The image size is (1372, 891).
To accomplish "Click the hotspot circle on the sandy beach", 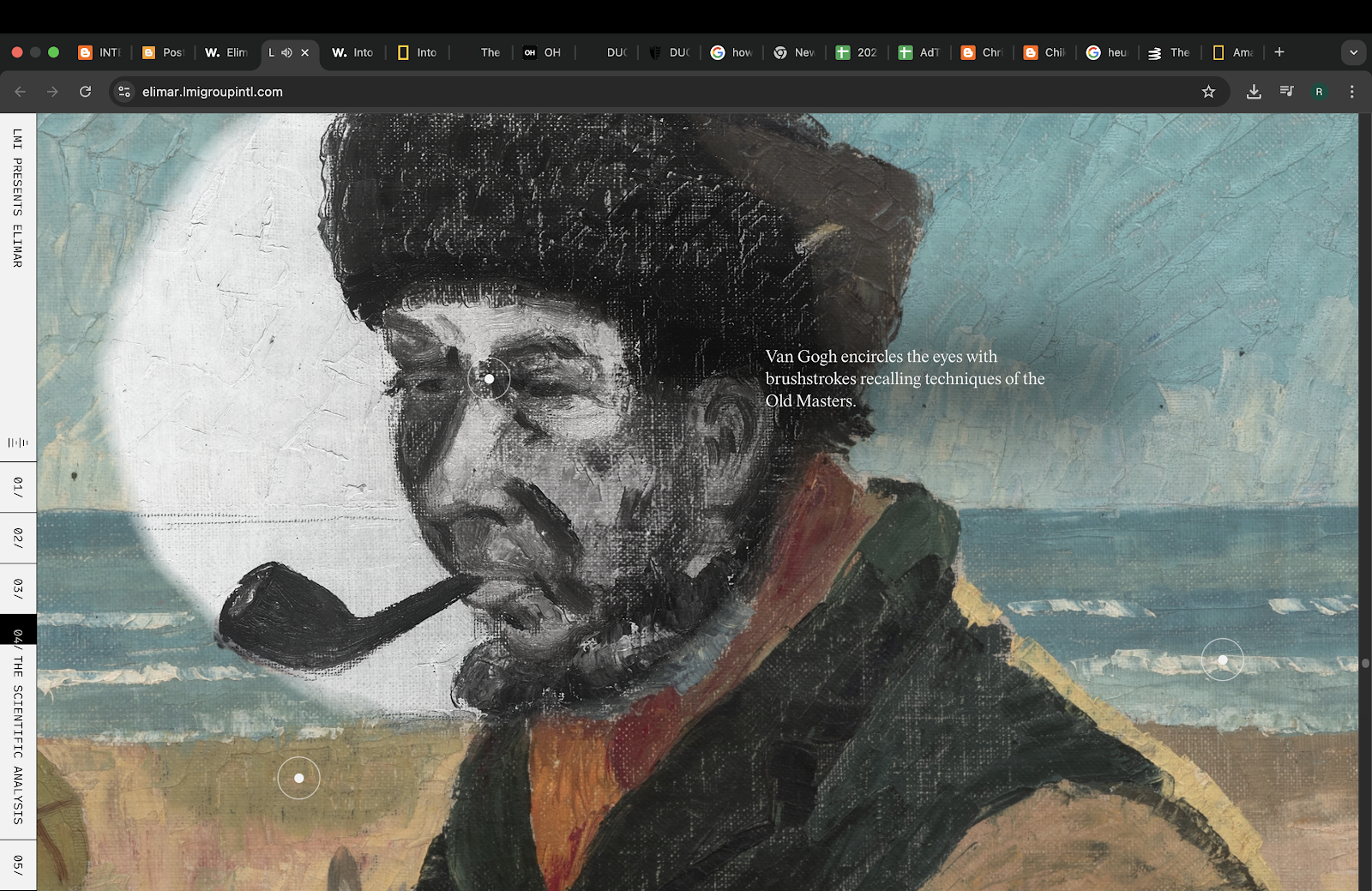I will click(298, 778).
